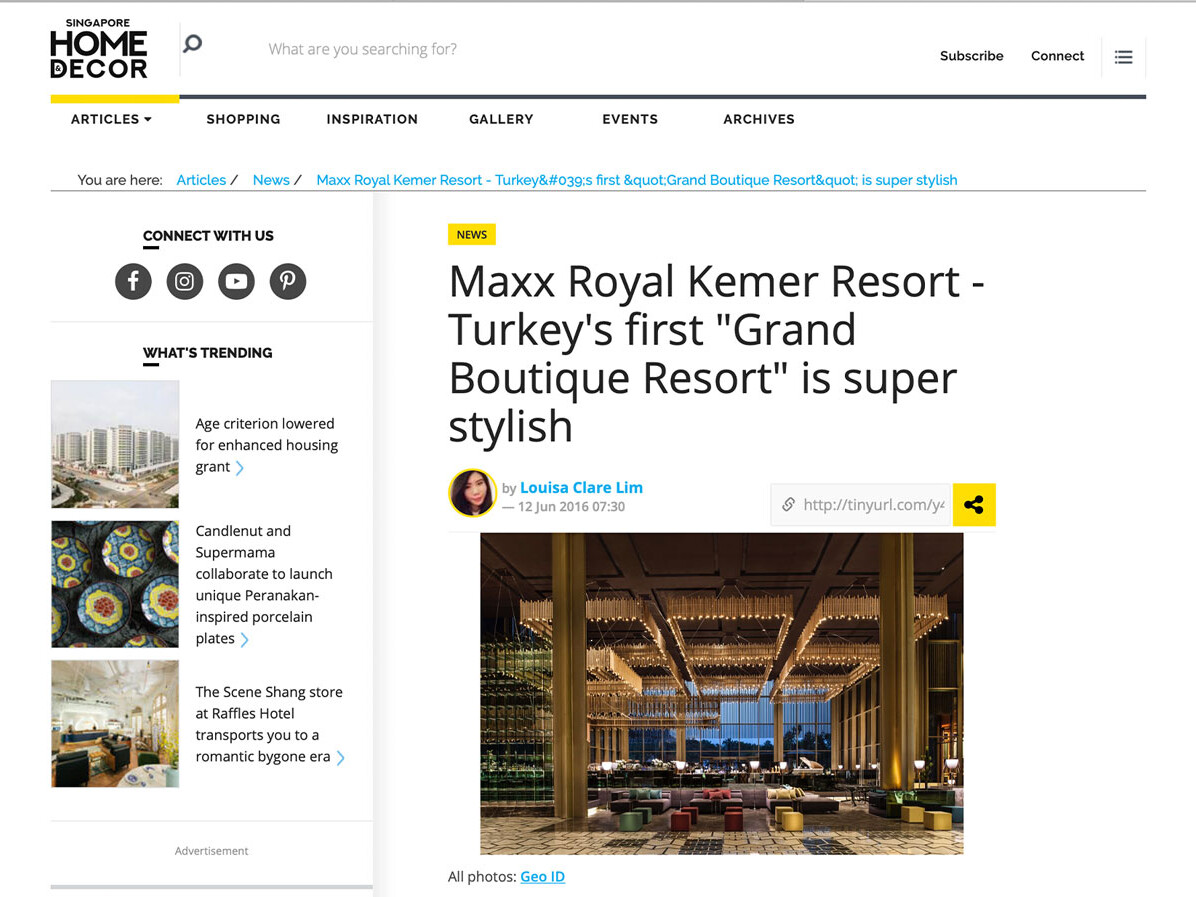
Task: Click the Connect link
Action: [1057, 56]
